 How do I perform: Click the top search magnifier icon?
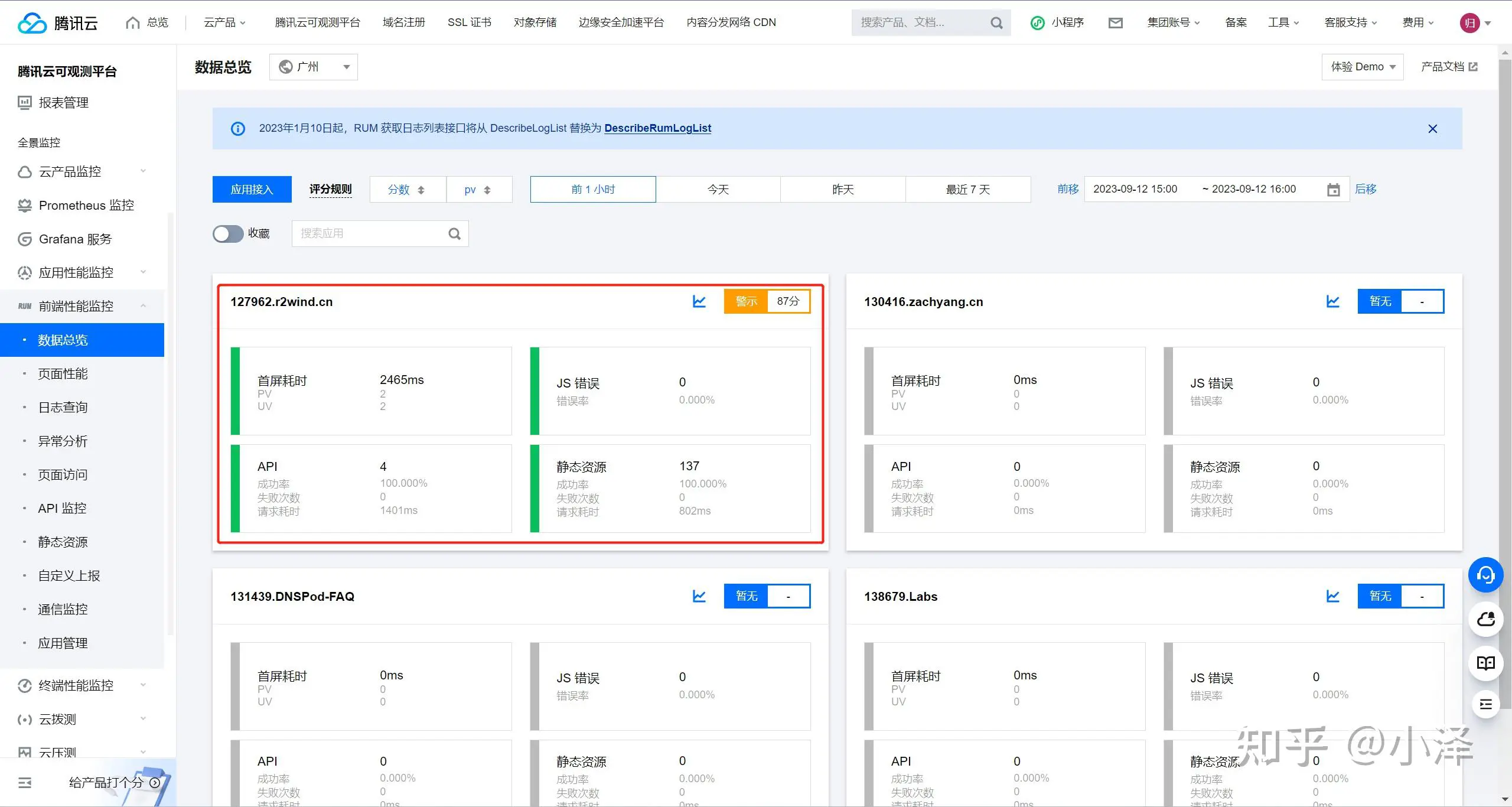point(996,23)
